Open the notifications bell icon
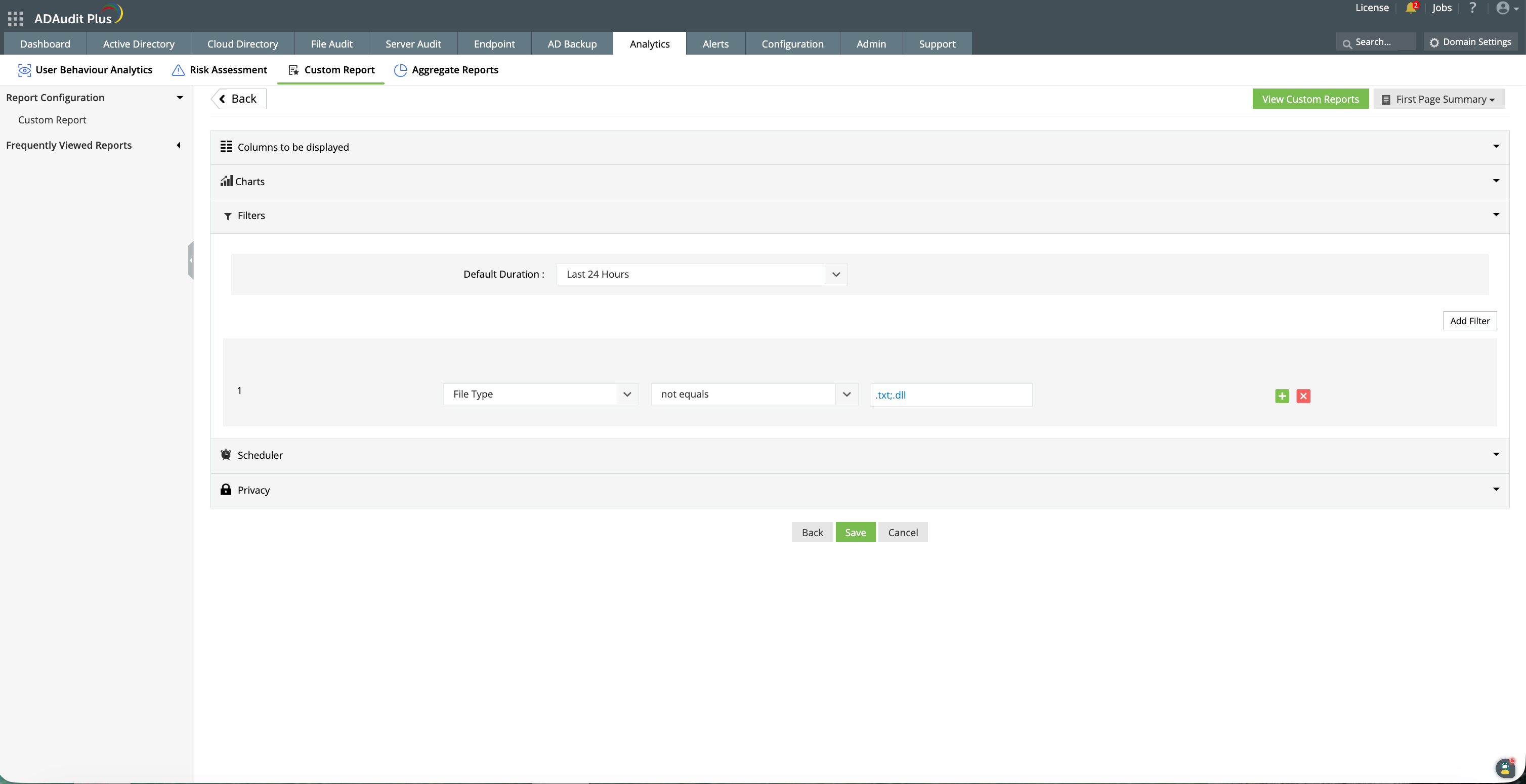 tap(1410, 8)
